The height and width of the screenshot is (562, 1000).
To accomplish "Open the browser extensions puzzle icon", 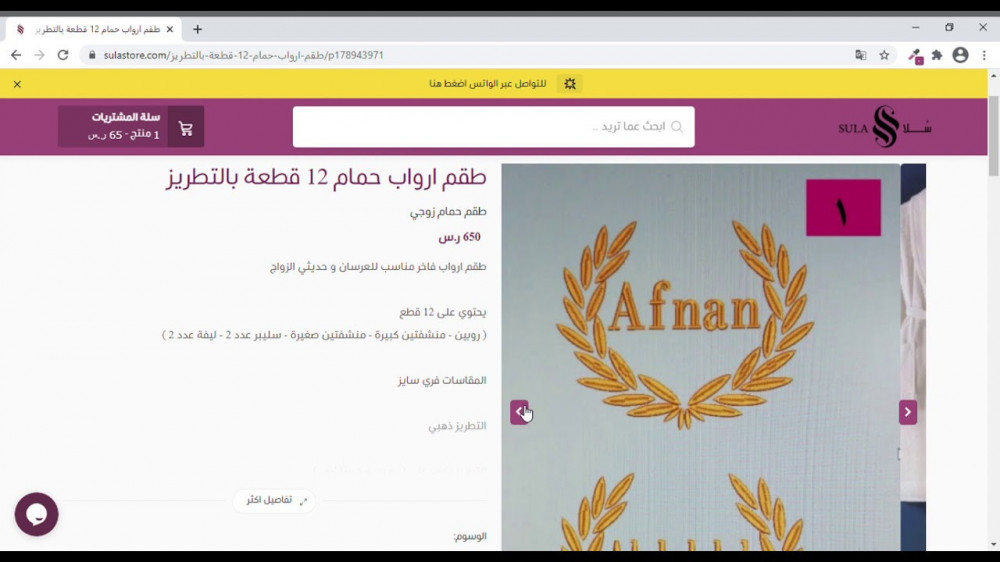I will 937,56.
